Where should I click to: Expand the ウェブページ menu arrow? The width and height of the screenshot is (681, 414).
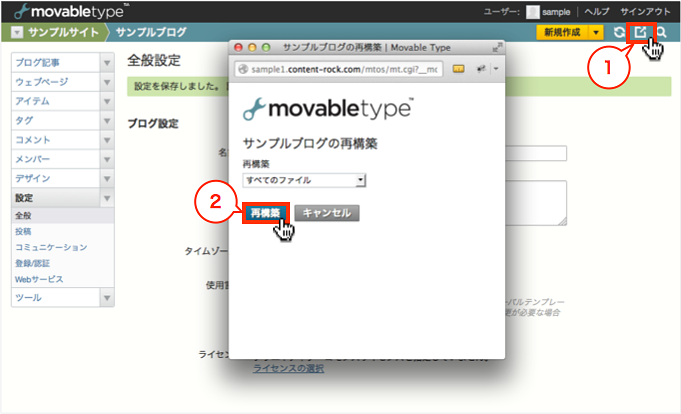pyautogui.click(x=107, y=82)
